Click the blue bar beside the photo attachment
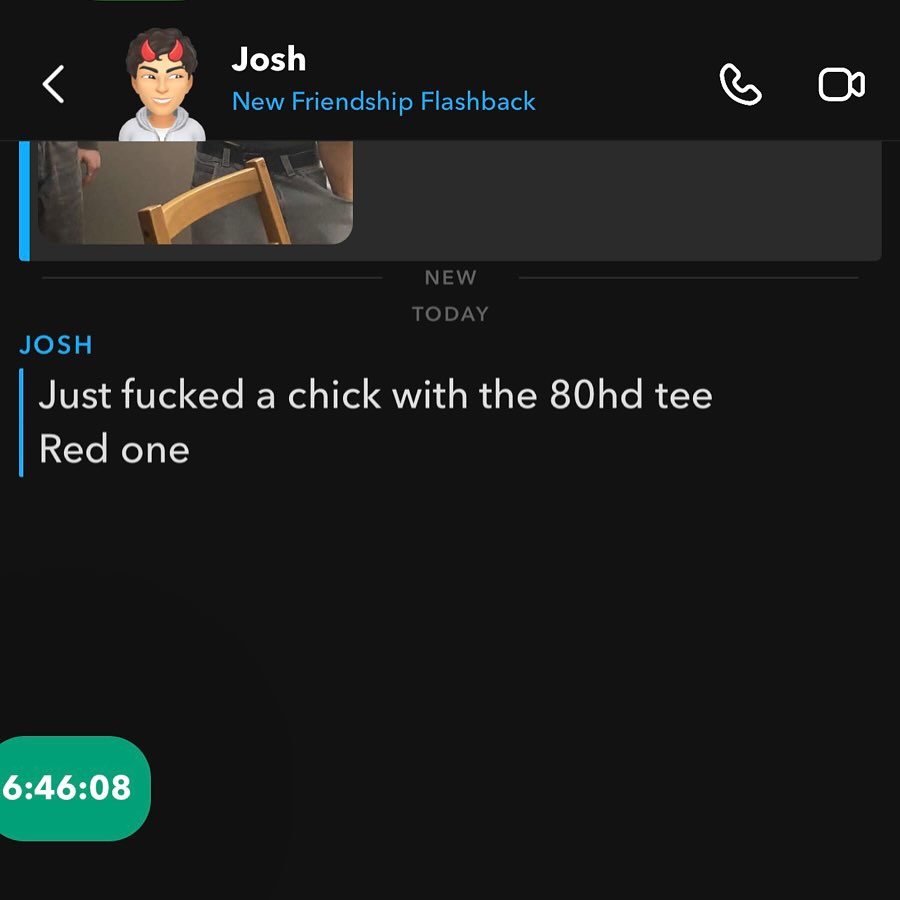The width and height of the screenshot is (900, 900). pos(24,201)
